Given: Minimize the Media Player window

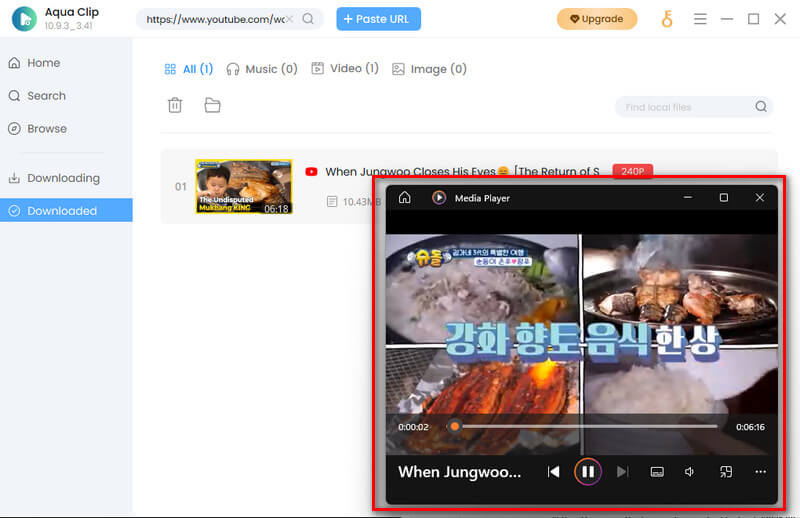Looking at the screenshot, I should (x=688, y=197).
